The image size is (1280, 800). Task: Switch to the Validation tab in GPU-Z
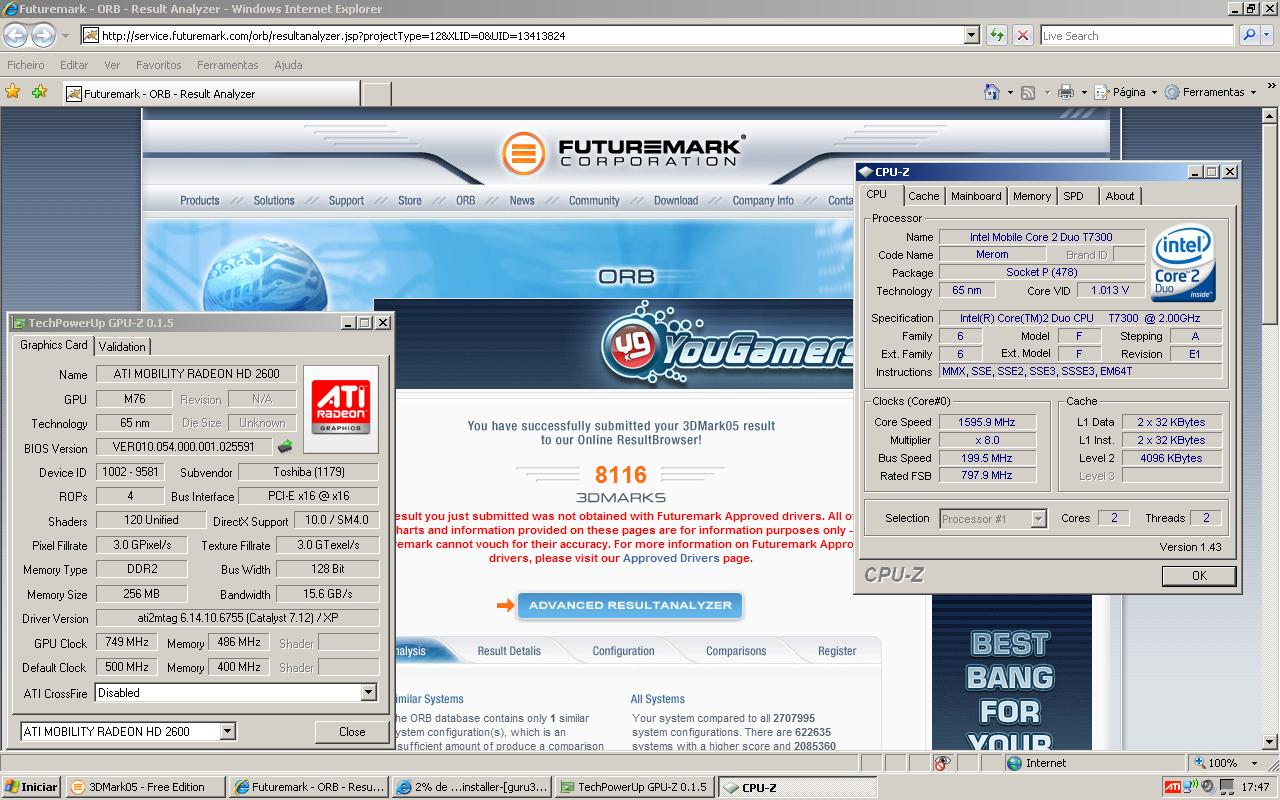tap(122, 346)
